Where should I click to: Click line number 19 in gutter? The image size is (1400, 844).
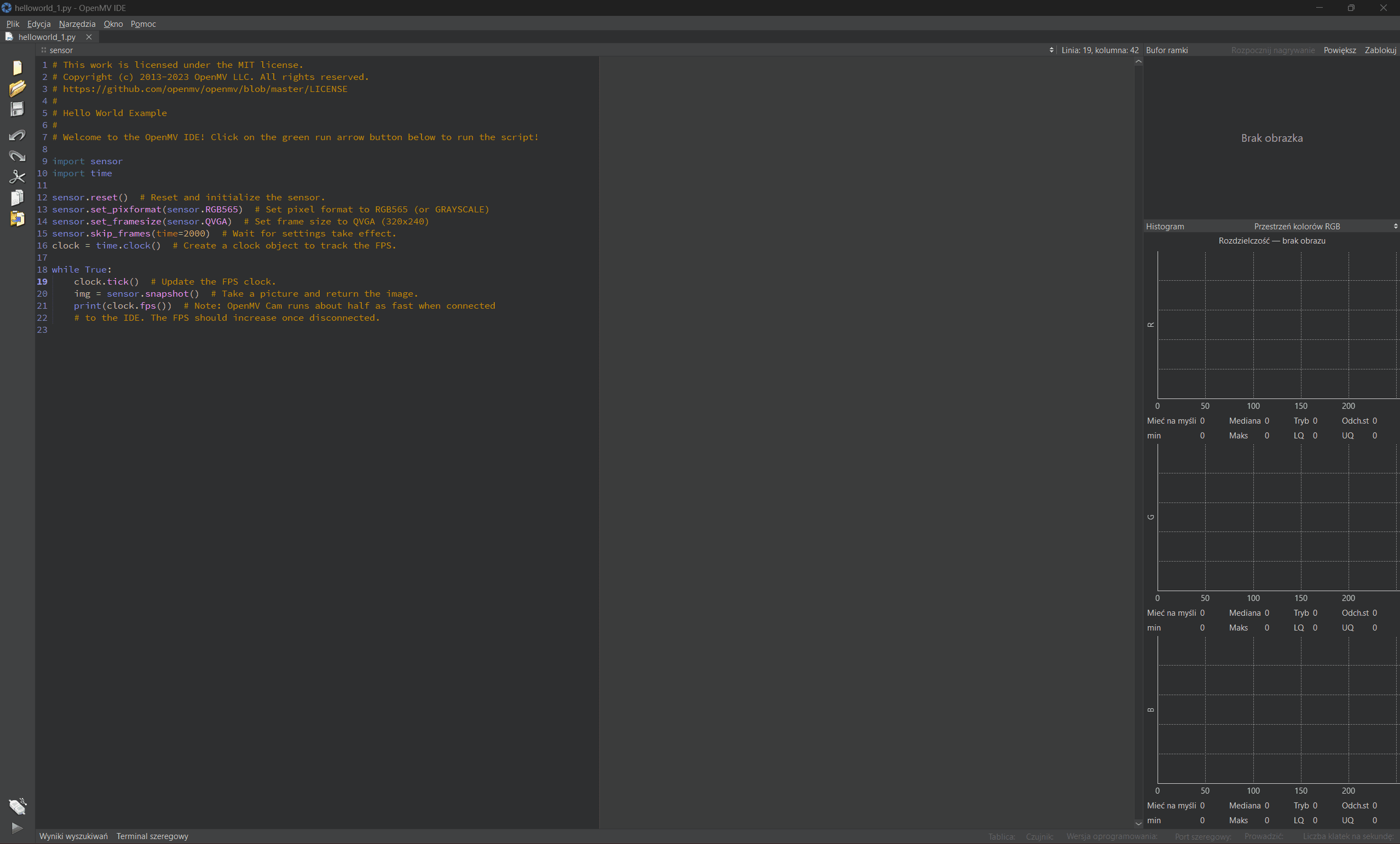coord(42,281)
